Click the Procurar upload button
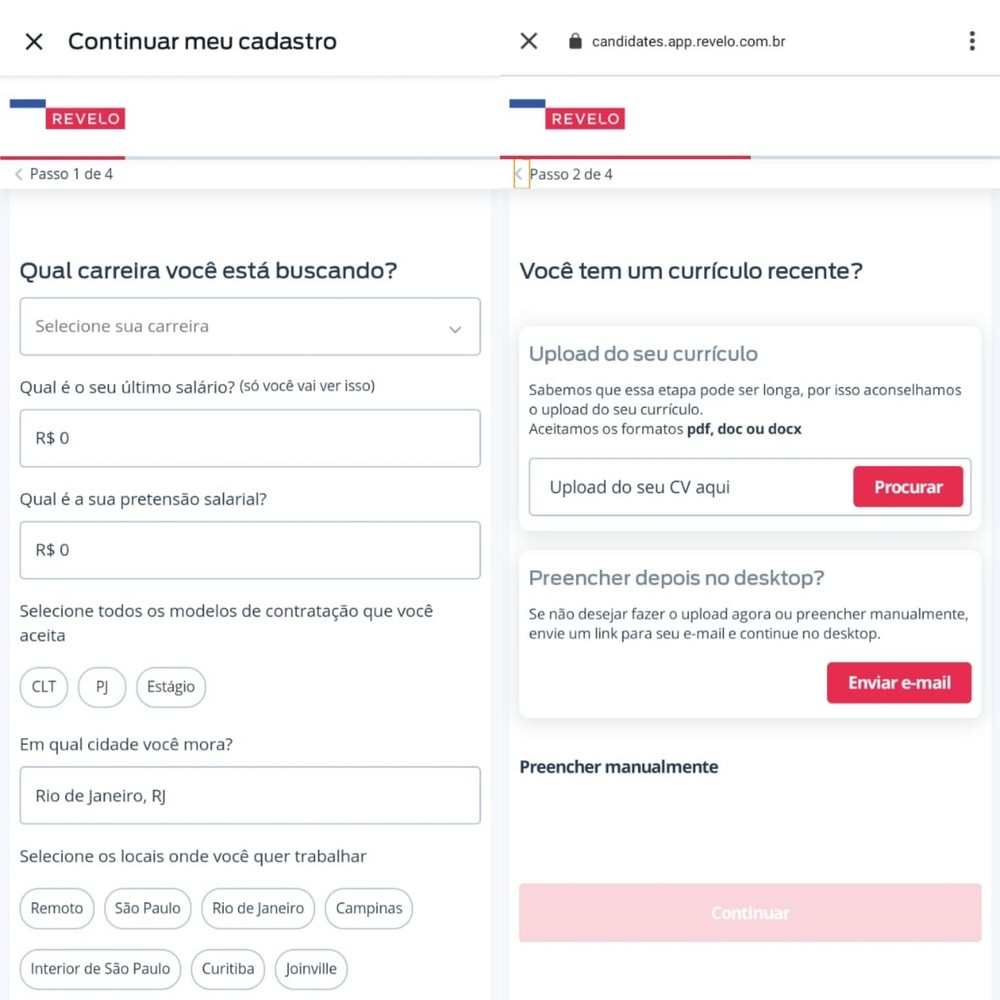 (x=908, y=487)
